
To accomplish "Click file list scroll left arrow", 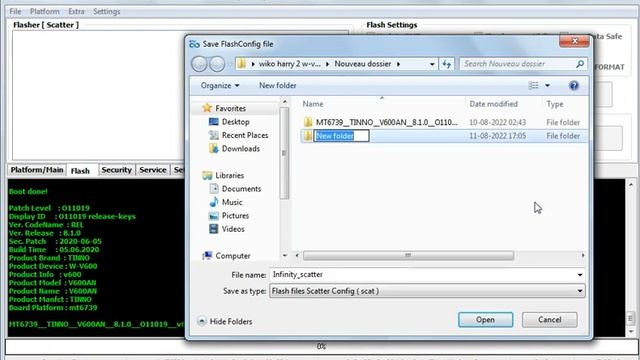I will (x=297, y=256).
